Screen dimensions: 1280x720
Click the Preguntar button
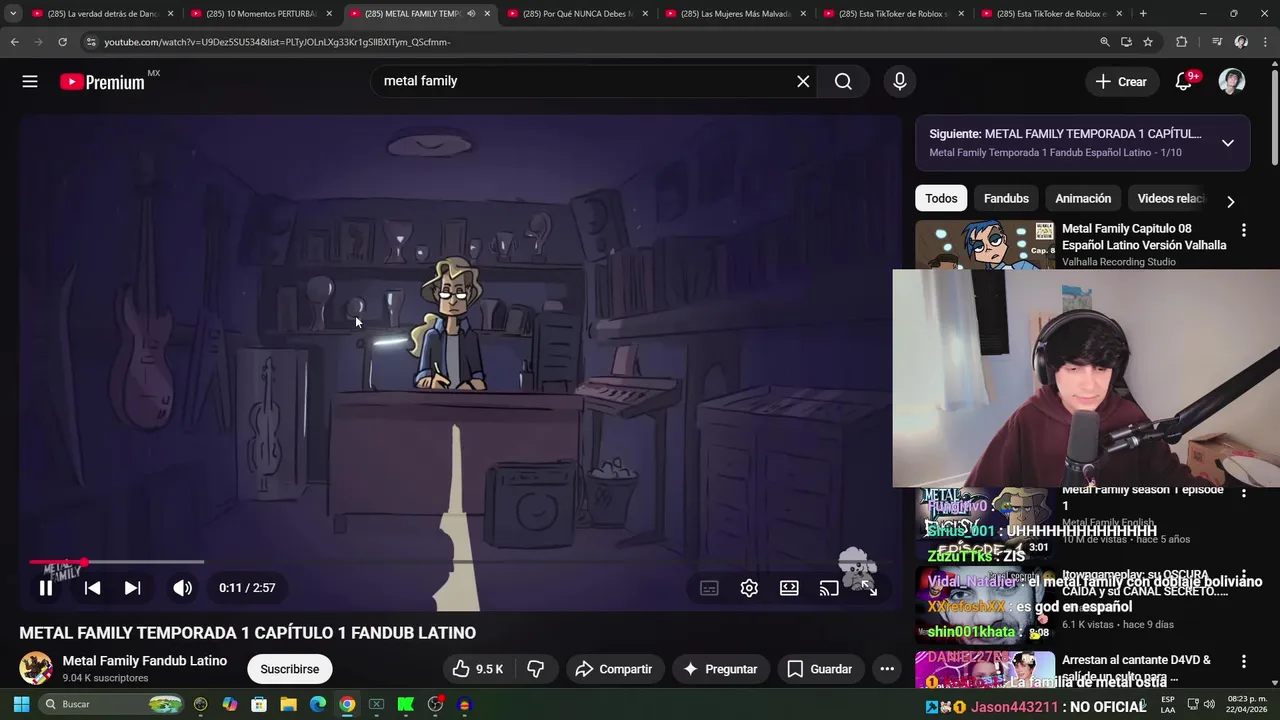pos(720,669)
